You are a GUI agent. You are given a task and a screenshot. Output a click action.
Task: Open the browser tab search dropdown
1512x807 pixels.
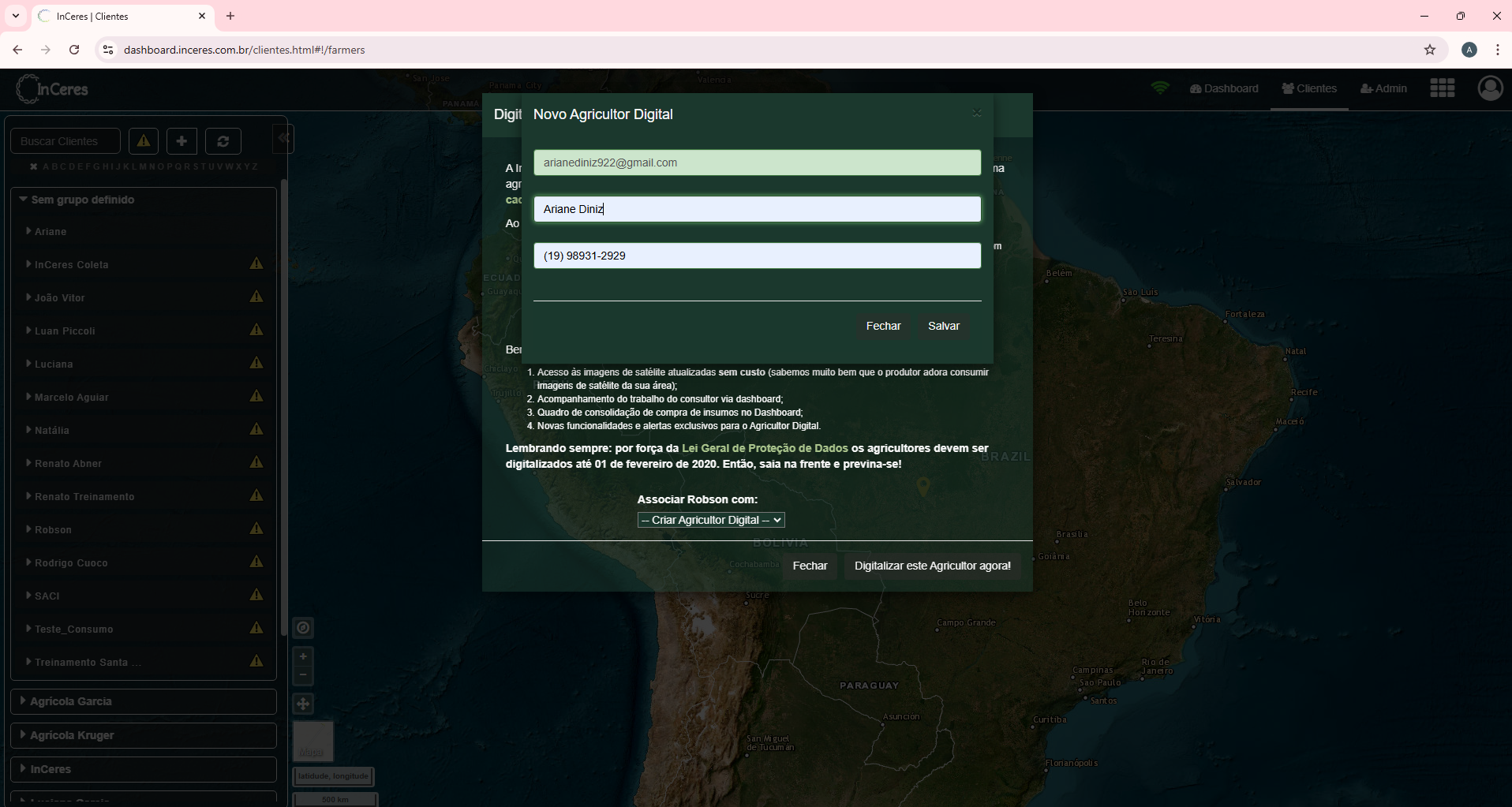click(16, 16)
